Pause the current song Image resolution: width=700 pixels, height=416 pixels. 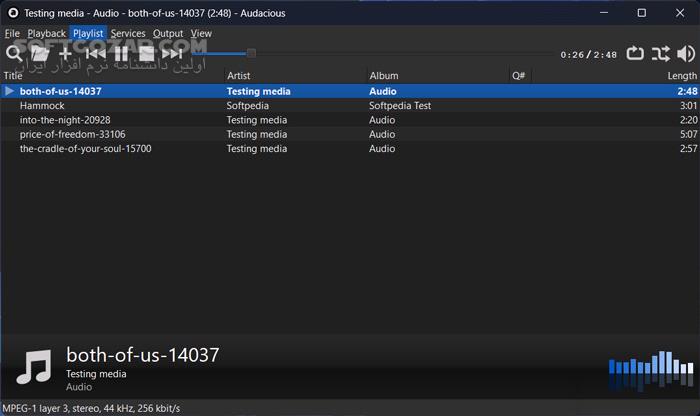coord(121,53)
